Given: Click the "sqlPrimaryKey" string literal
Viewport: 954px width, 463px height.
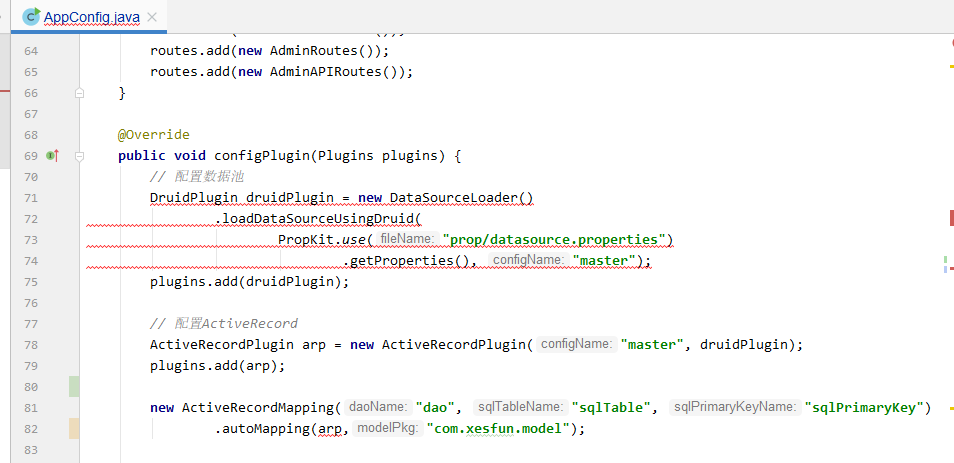Looking at the screenshot, I should [x=864, y=408].
